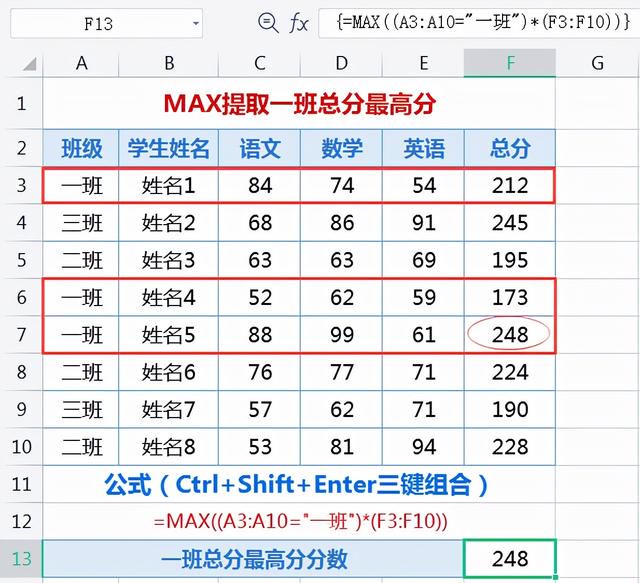Click cell 姓名4
Screen dimensions: 640x583
[169, 297]
